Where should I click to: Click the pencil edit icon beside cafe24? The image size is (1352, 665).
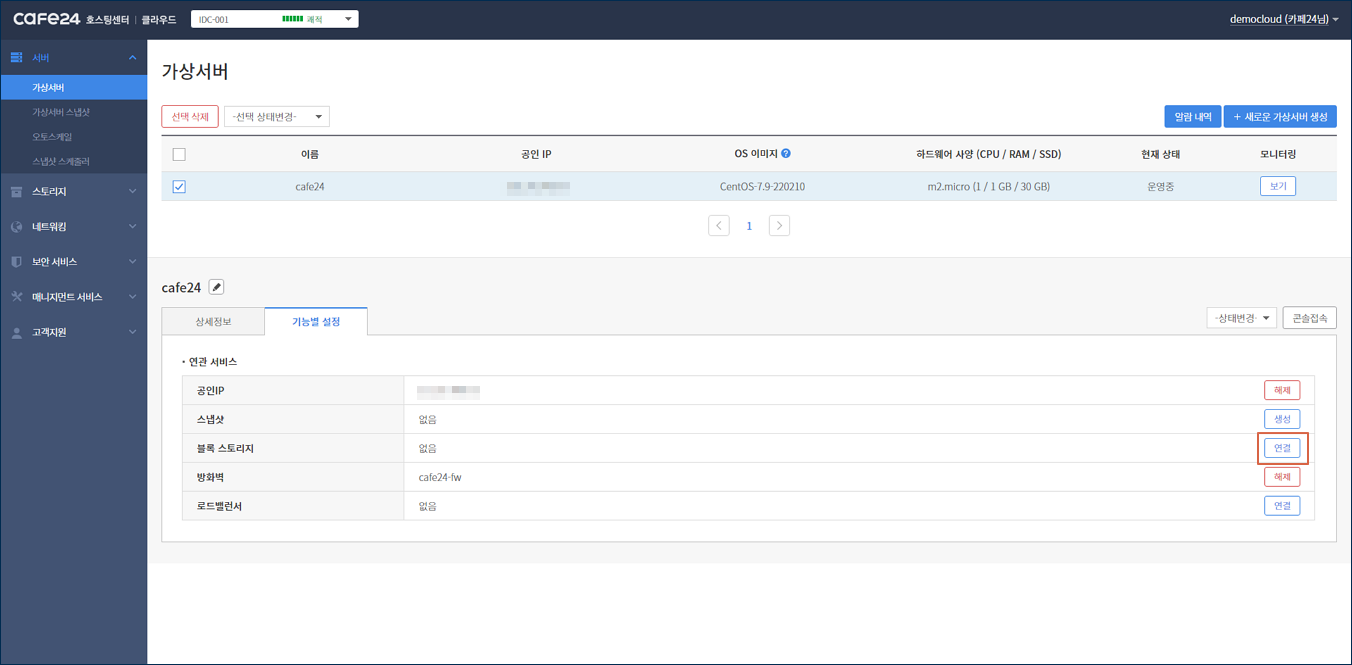point(216,287)
